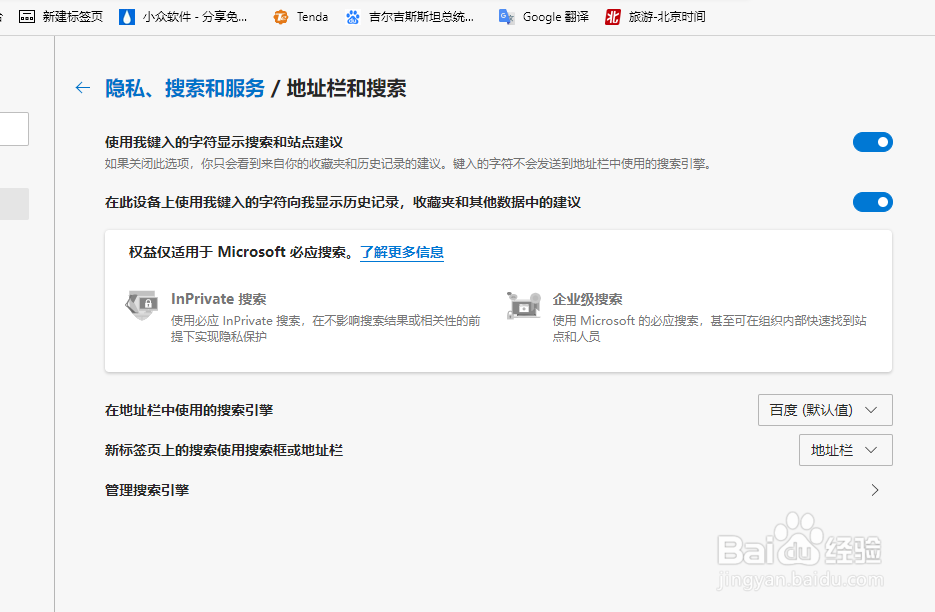
Task: Toggle 使用我键入的字符显示搜索和站点建议 switch
Action: pyautogui.click(x=872, y=142)
